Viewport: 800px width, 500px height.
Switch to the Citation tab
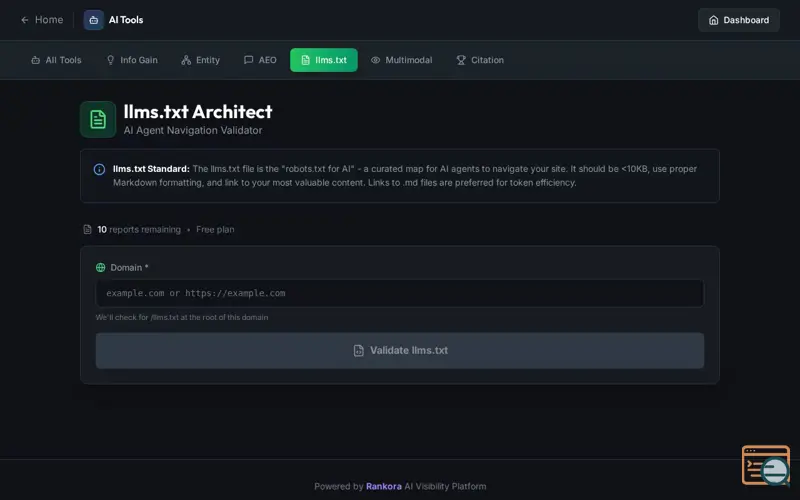480,60
